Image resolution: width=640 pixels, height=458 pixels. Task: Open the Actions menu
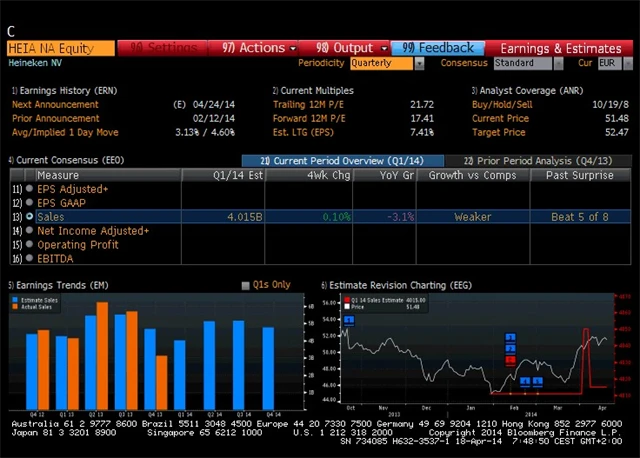coord(259,47)
